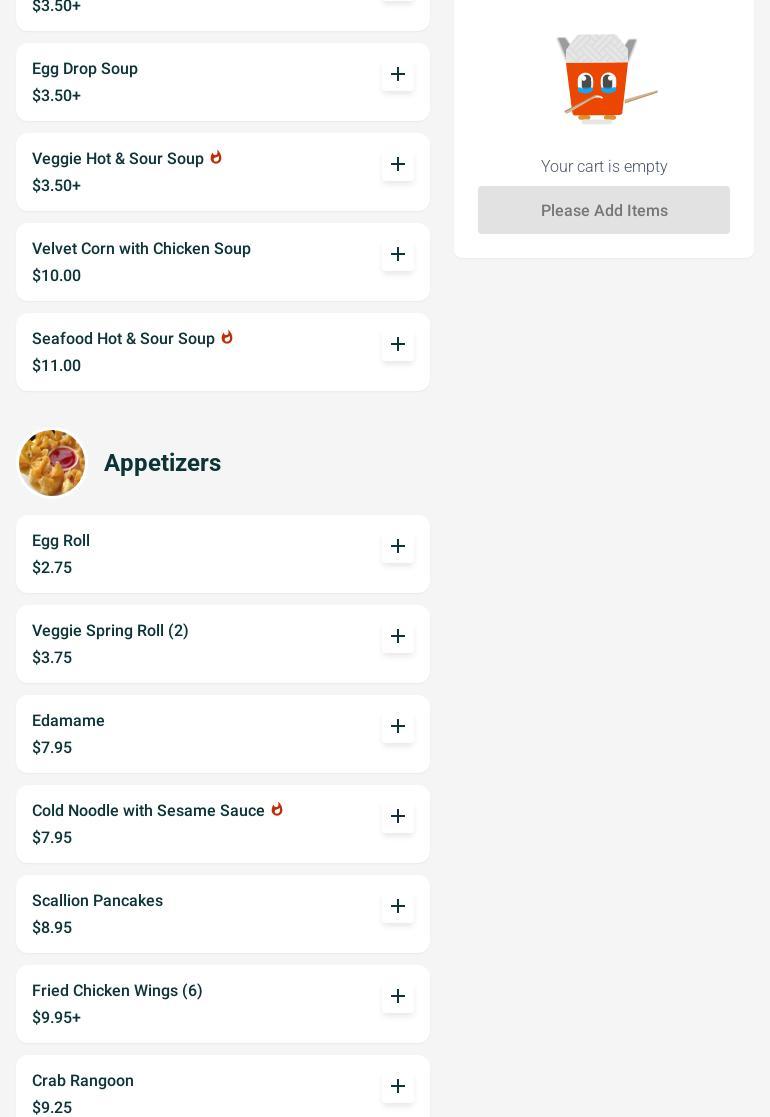Open Egg Drop Soup item name
Screen dimensions: 770x1117
click(85, 69)
